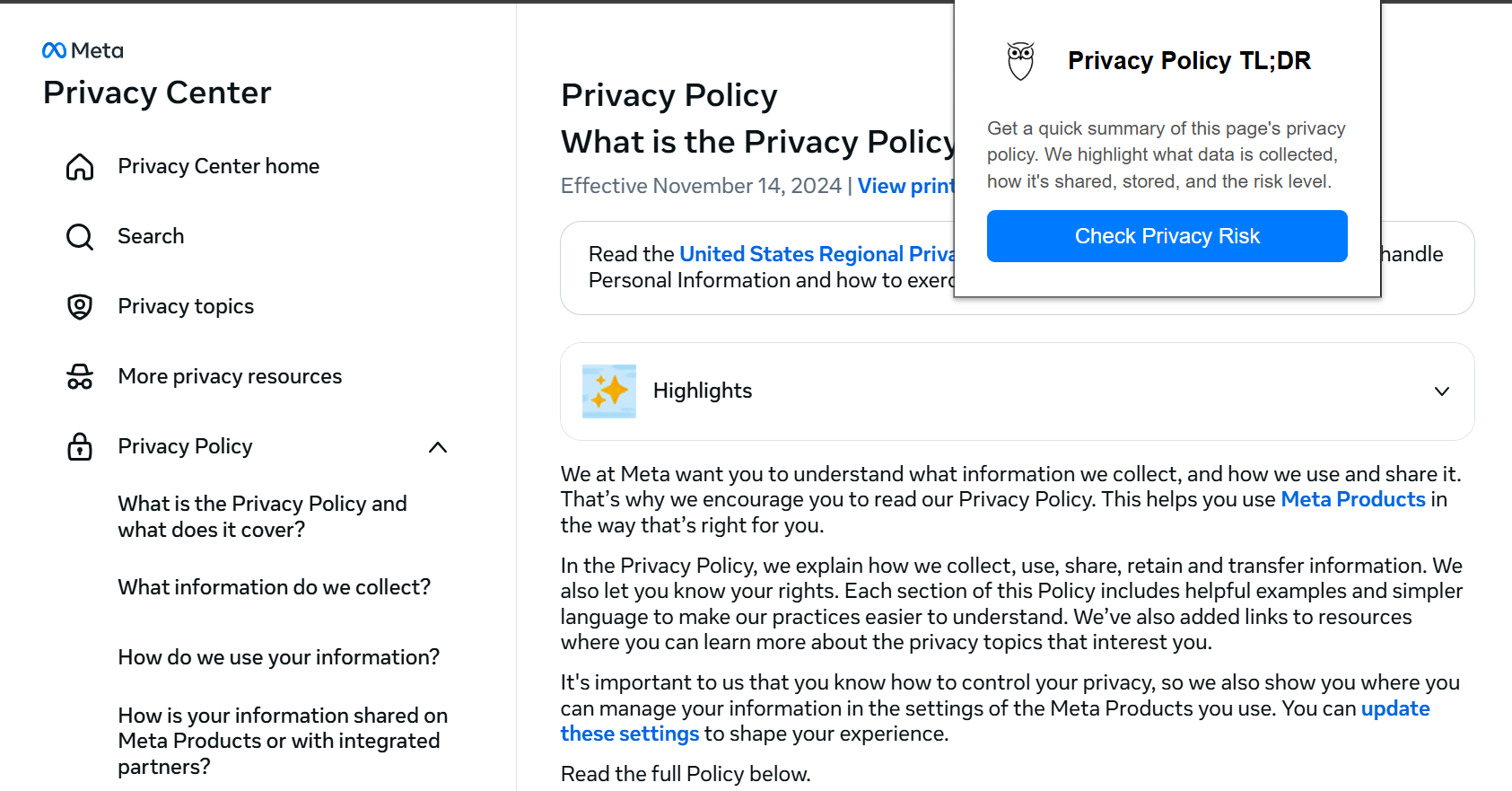Click the Privacy Policy padlock icon

click(80, 447)
